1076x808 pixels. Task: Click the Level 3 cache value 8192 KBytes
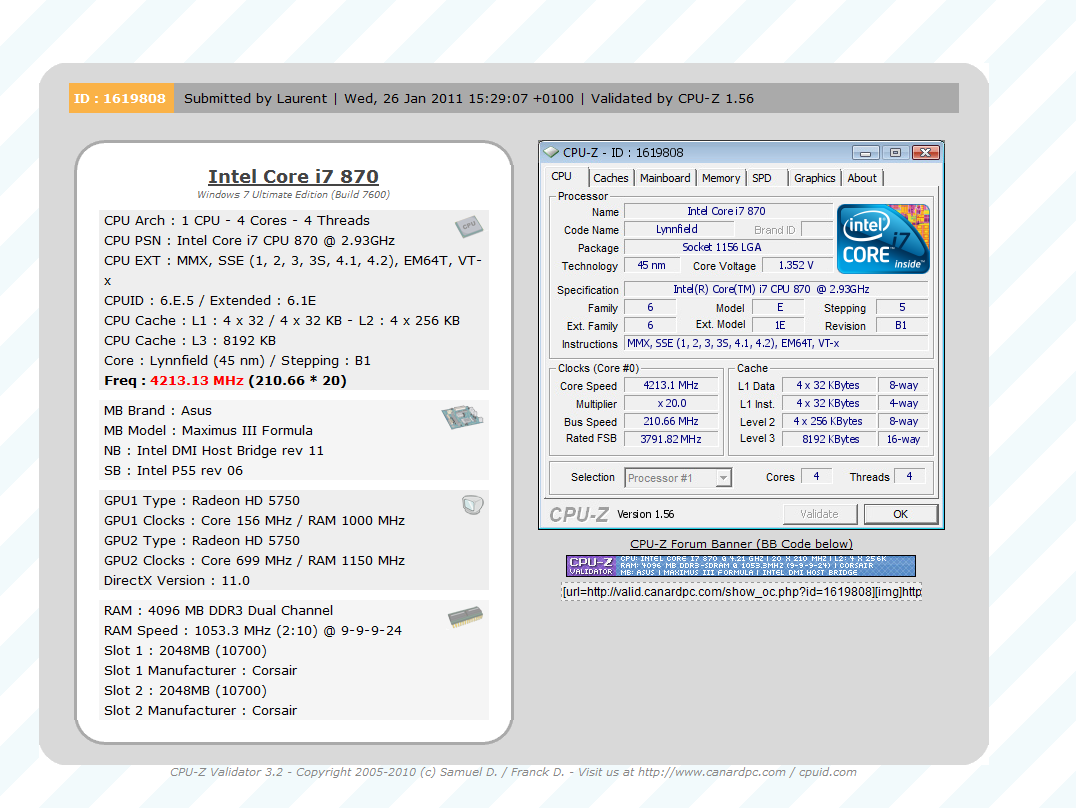point(830,439)
